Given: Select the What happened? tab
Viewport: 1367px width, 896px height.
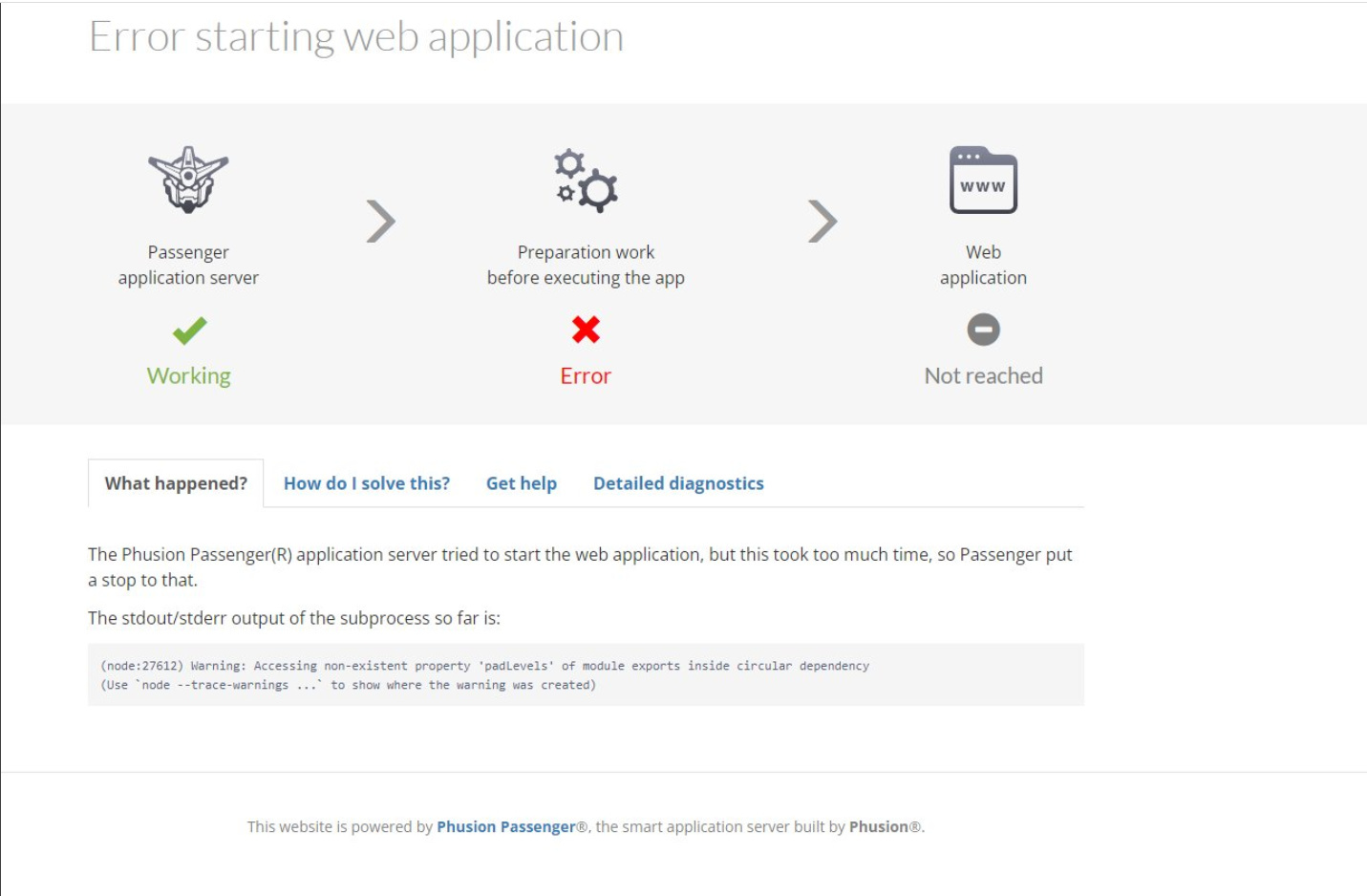Looking at the screenshot, I should point(176,483).
